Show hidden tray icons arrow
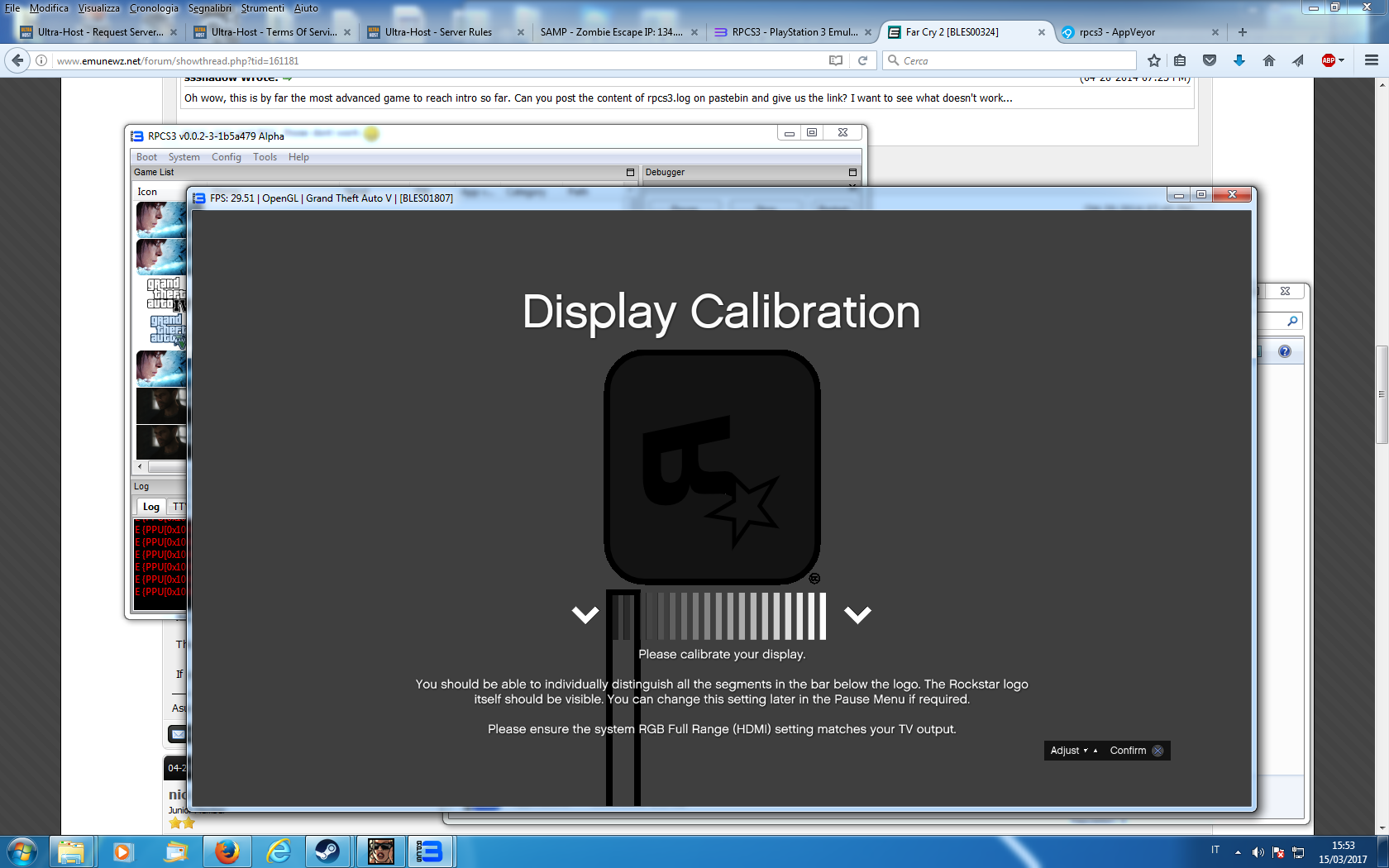This screenshot has width=1389, height=868. coord(1238,852)
